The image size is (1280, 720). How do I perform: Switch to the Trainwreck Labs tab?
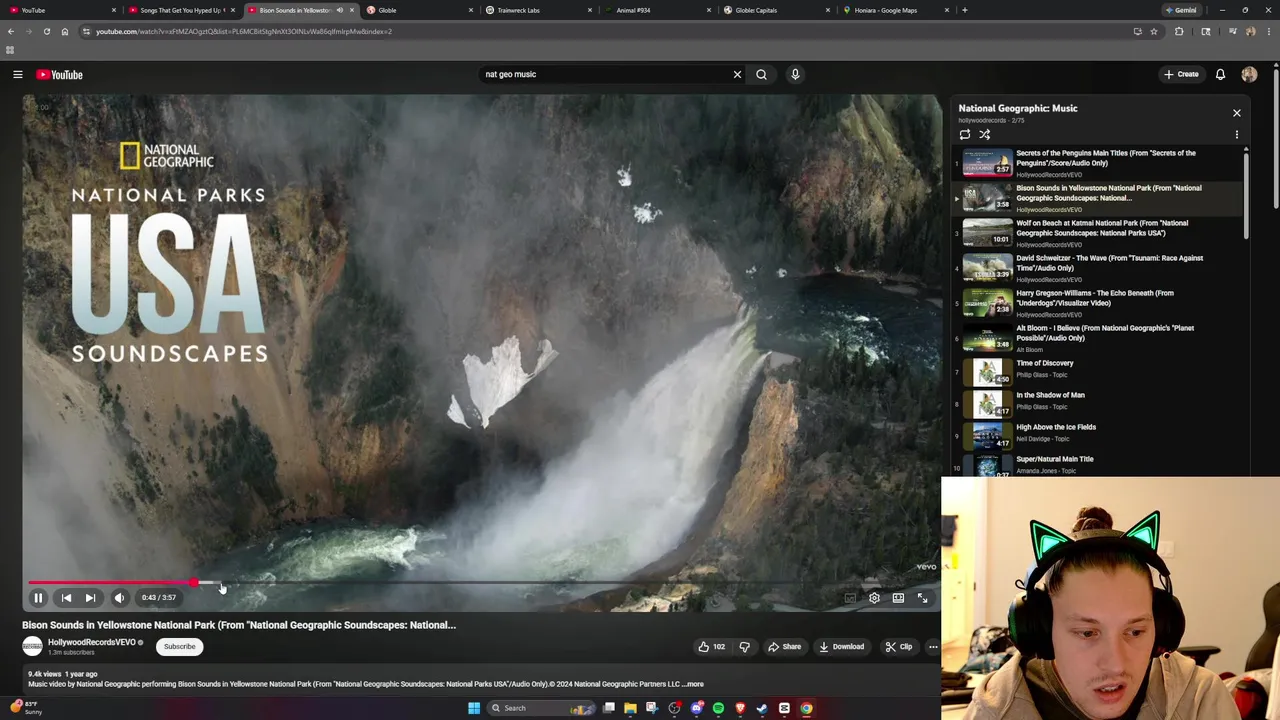[539, 10]
